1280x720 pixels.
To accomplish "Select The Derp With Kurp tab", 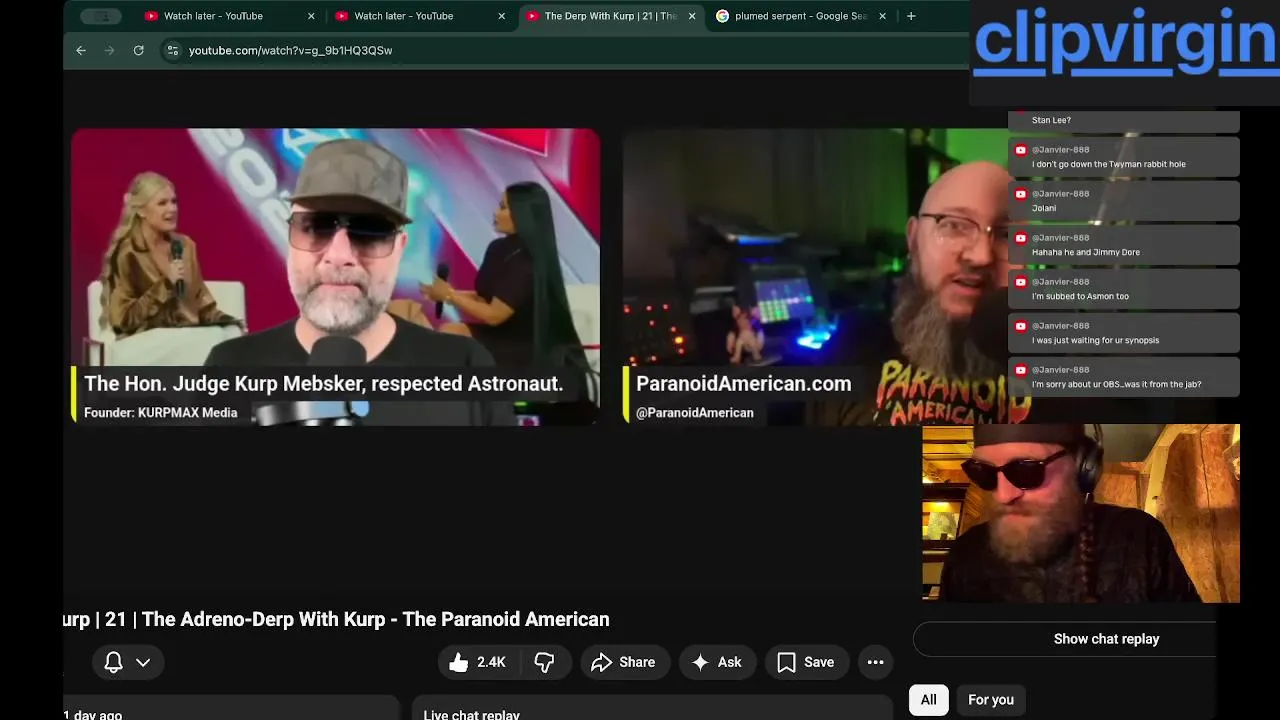I will [x=610, y=16].
